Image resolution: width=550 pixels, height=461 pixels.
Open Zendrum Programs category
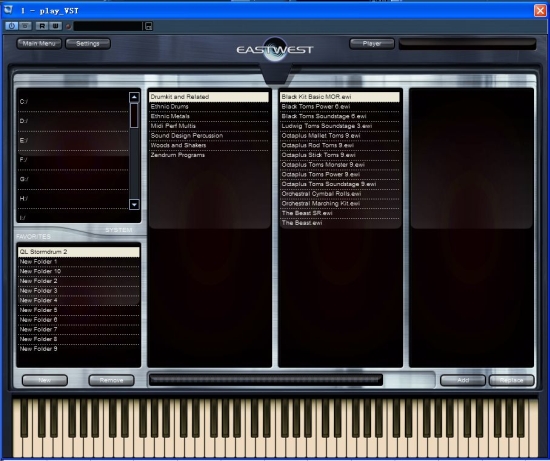click(x=209, y=155)
